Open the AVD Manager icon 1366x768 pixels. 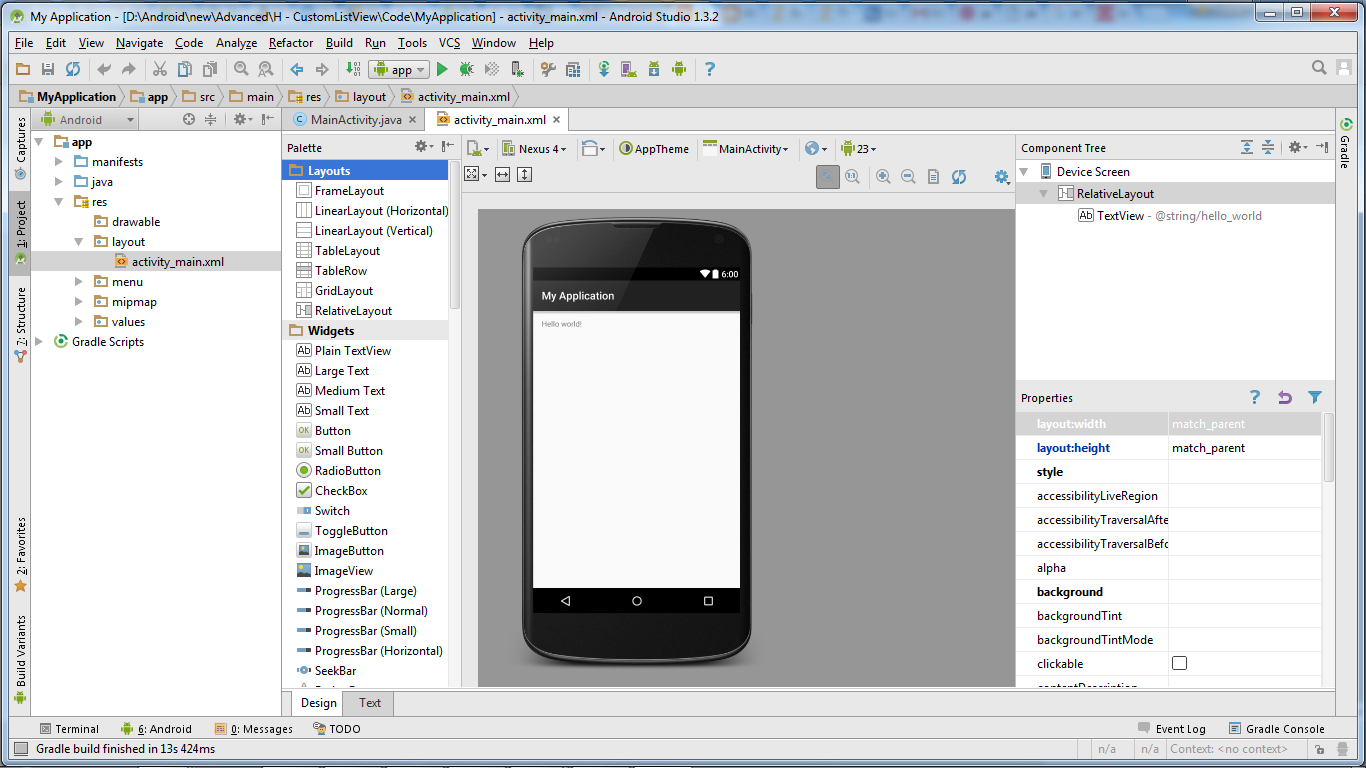(x=629, y=69)
